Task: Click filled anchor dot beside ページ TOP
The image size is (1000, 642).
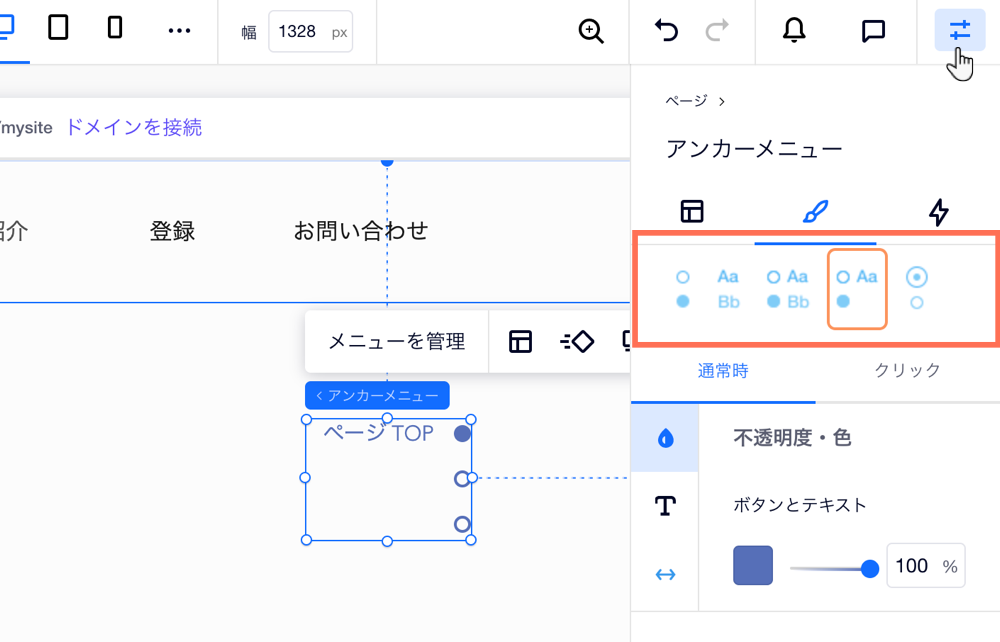Action: click(x=462, y=434)
